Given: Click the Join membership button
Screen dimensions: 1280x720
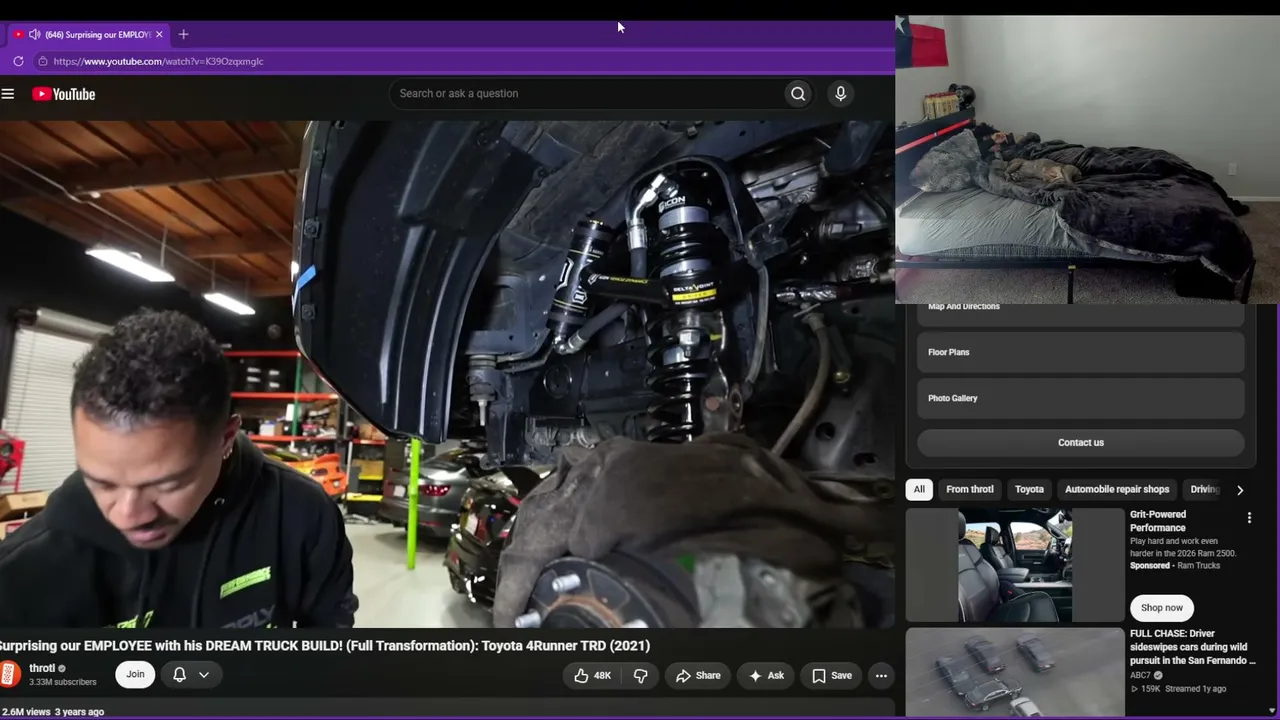Looking at the screenshot, I should [x=135, y=675].
